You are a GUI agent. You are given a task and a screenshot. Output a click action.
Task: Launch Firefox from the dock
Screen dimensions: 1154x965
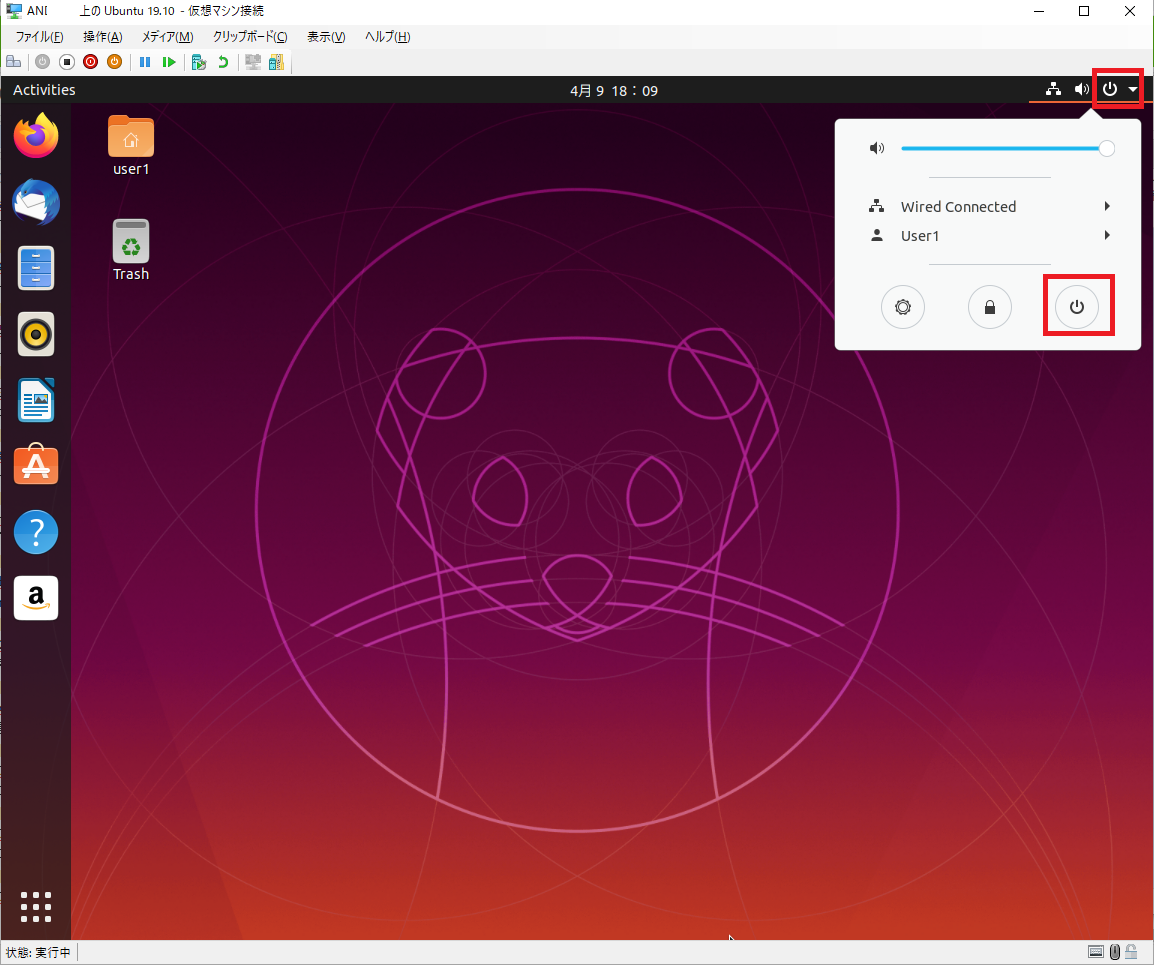tap(36, 135)
